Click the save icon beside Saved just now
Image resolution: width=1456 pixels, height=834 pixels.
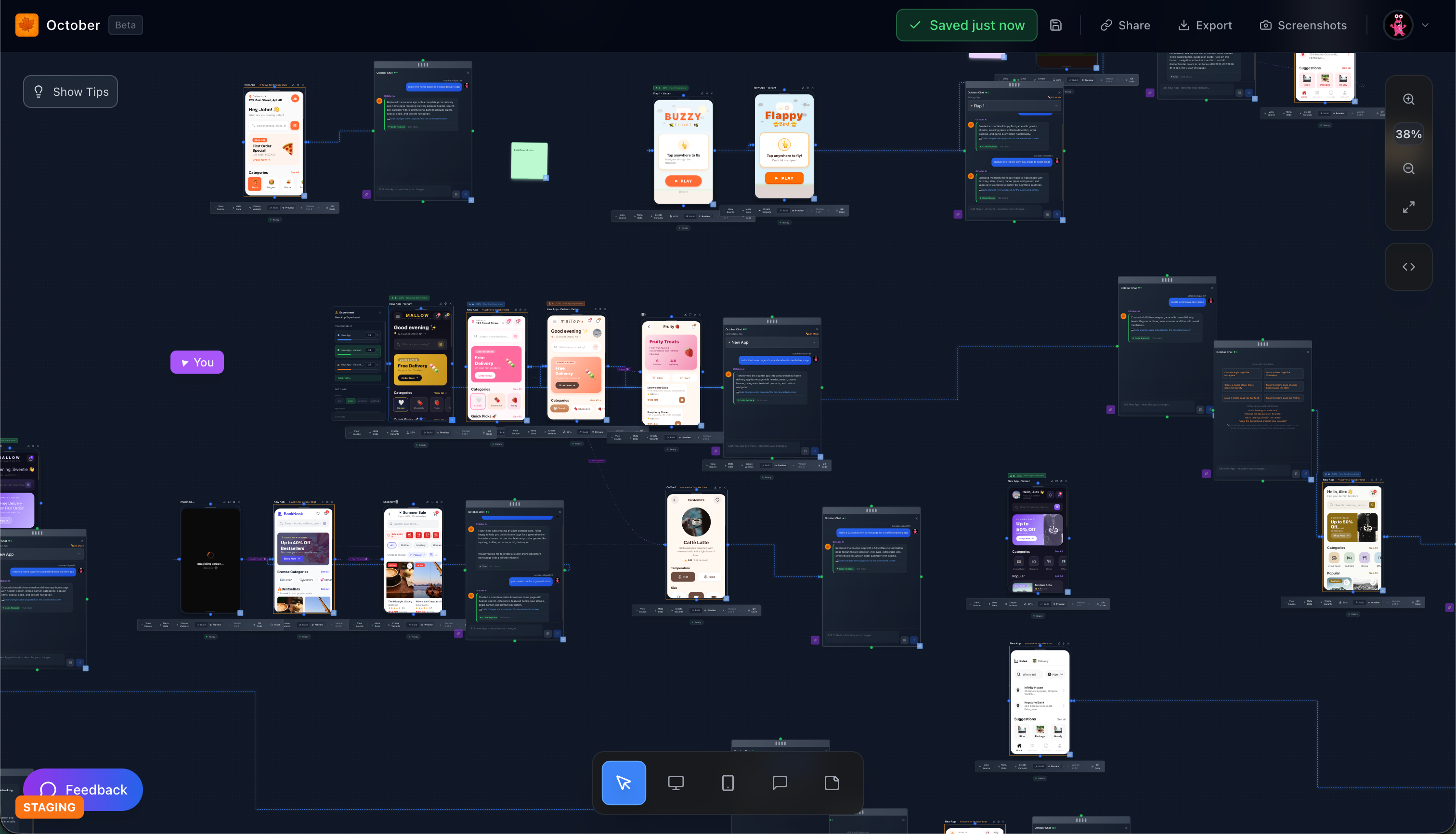tap(1055, 25)
